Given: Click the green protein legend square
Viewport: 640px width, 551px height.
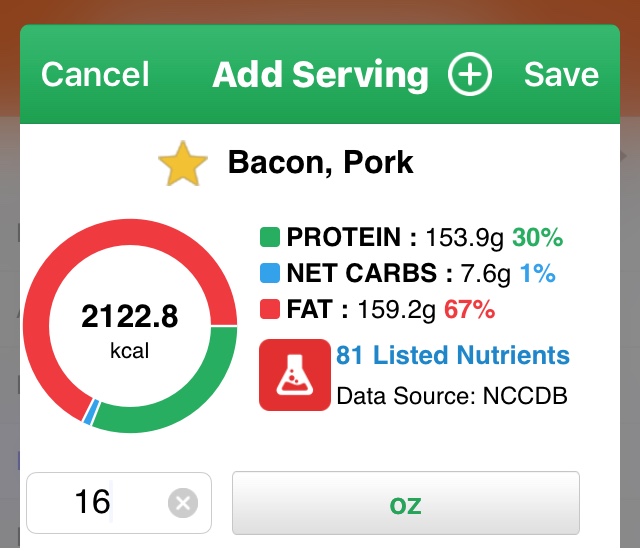Looking at the screenshot, I should point(269,238).
